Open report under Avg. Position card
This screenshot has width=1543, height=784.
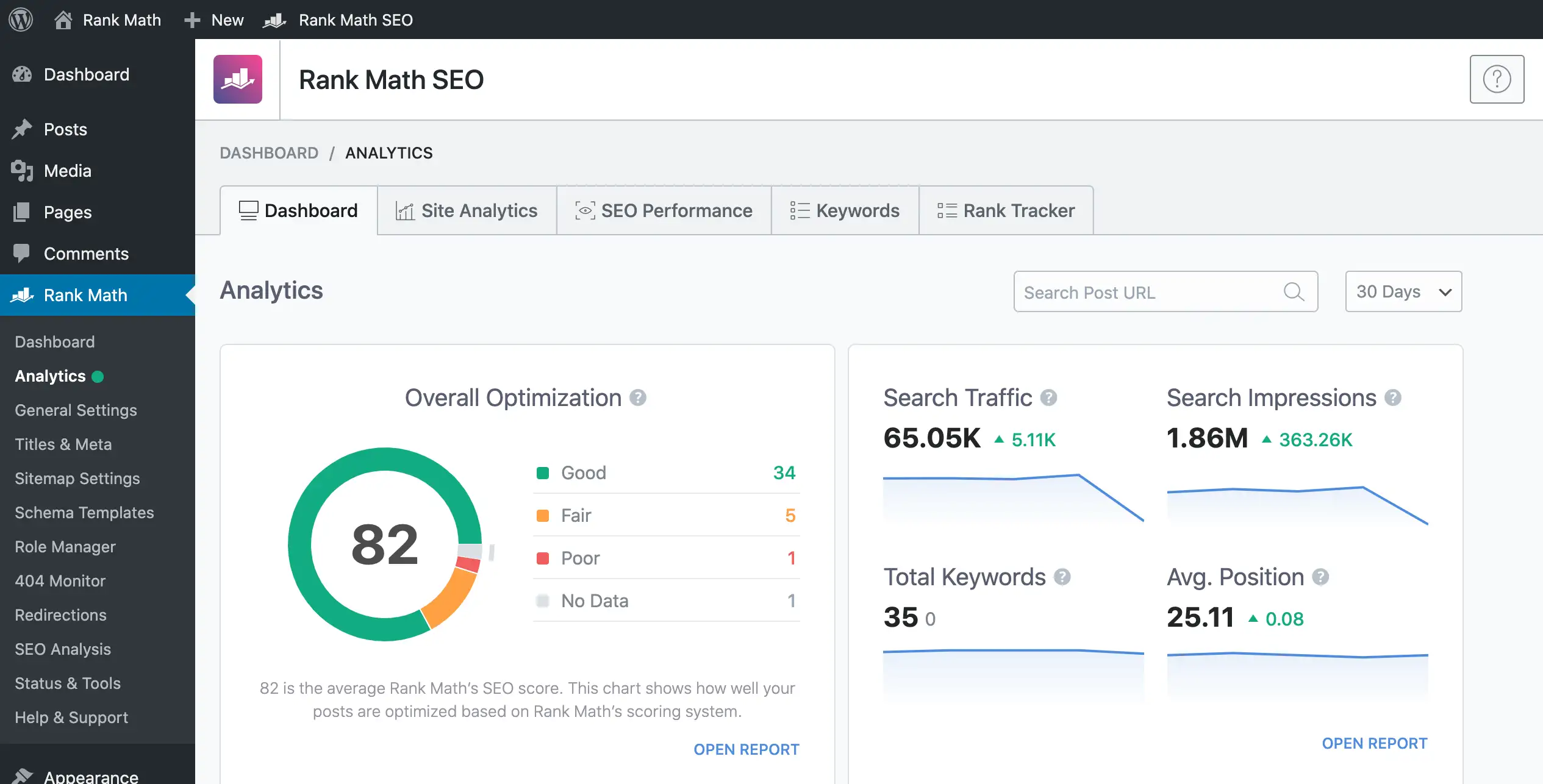coord(1375,743)
